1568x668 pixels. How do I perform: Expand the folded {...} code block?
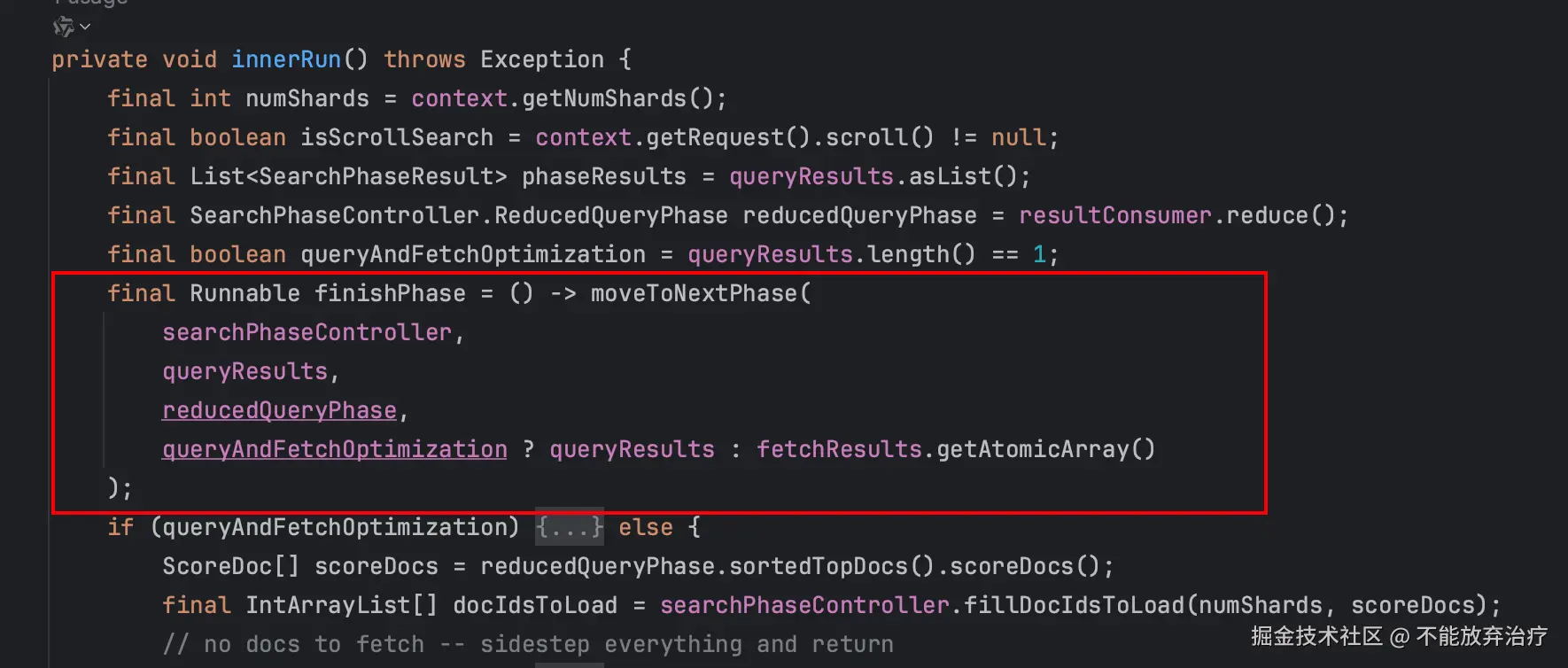570,527
